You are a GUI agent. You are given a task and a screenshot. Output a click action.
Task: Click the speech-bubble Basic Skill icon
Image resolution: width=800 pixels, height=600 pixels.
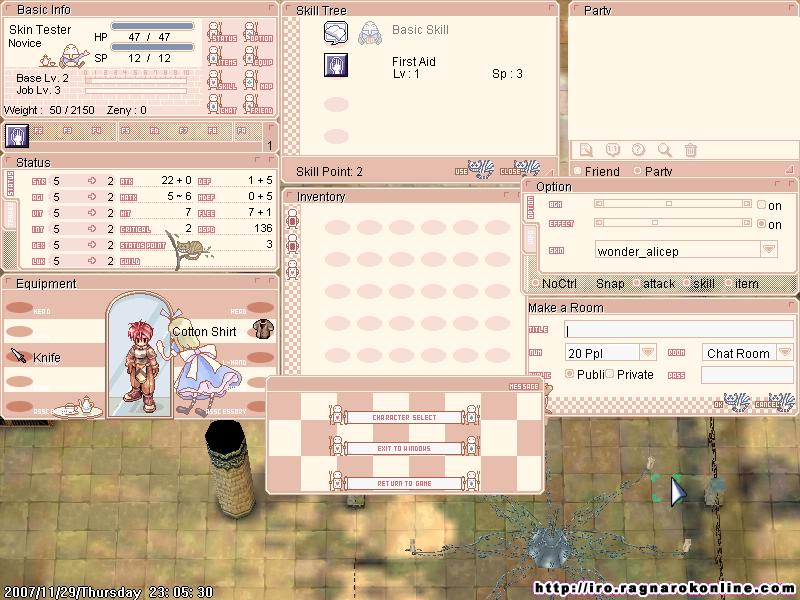[336, 33]
